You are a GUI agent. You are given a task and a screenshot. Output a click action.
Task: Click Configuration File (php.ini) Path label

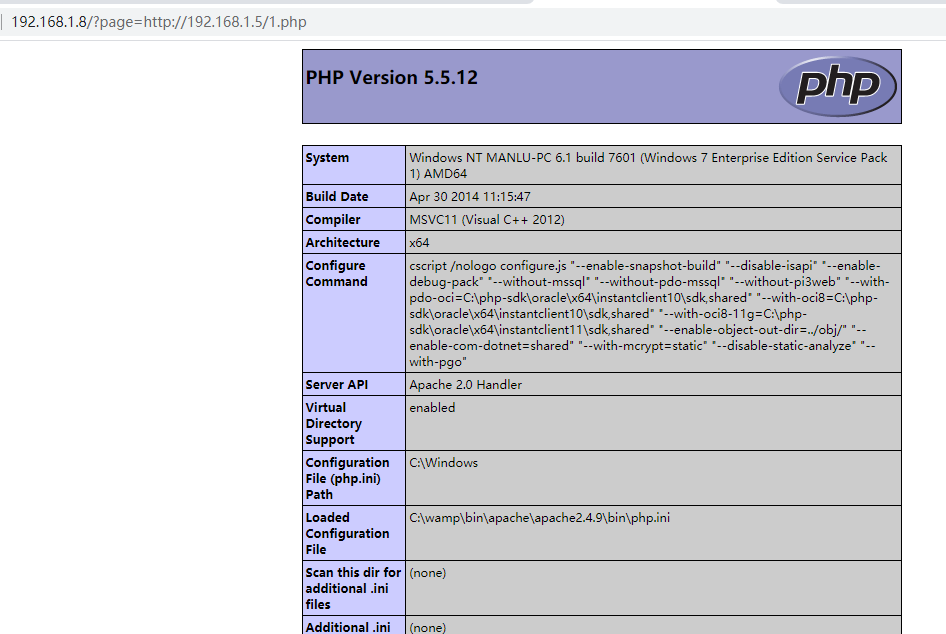(x=354, y=478)
